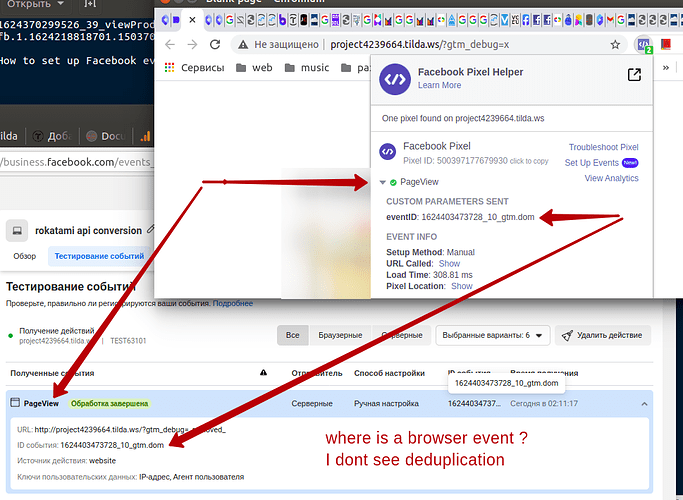Screen dimensions: 683x500
Task: Click the Not Secure warning triangle icon
Action: [243, 44]
